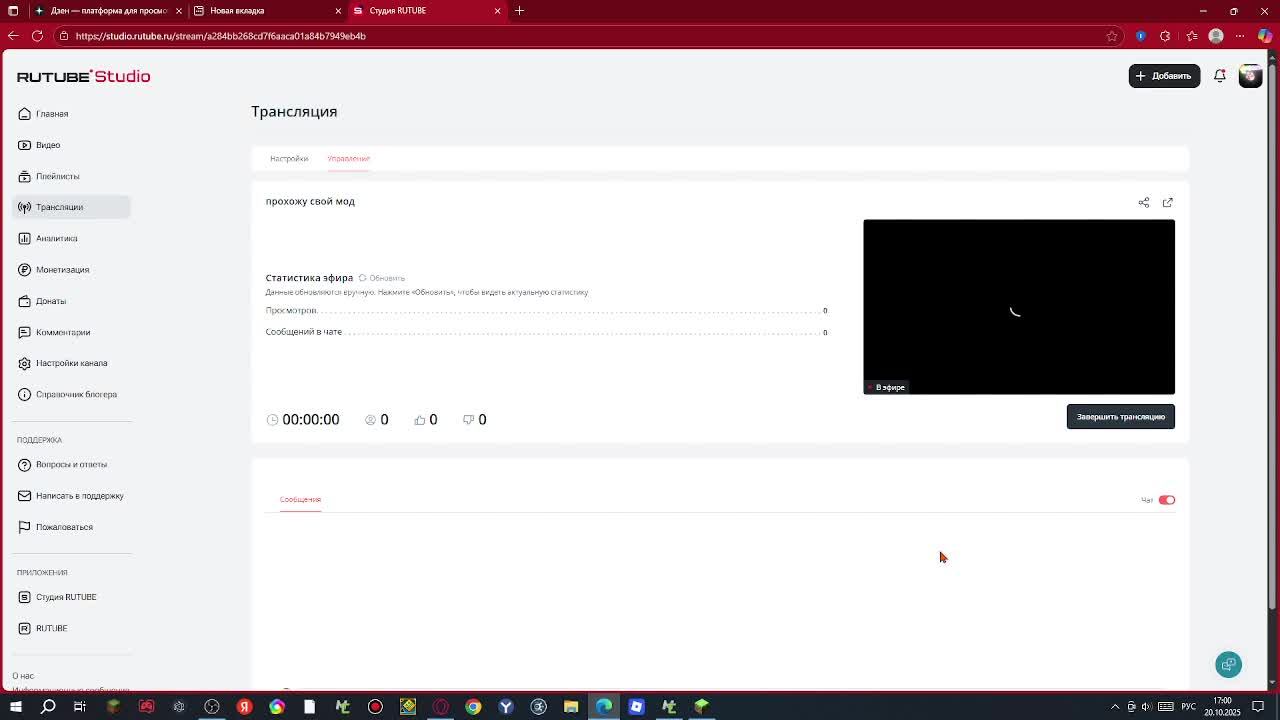Open the Windows notification center
The height and width of the screenshot is (720, 1280).
tap(1258, 707)
